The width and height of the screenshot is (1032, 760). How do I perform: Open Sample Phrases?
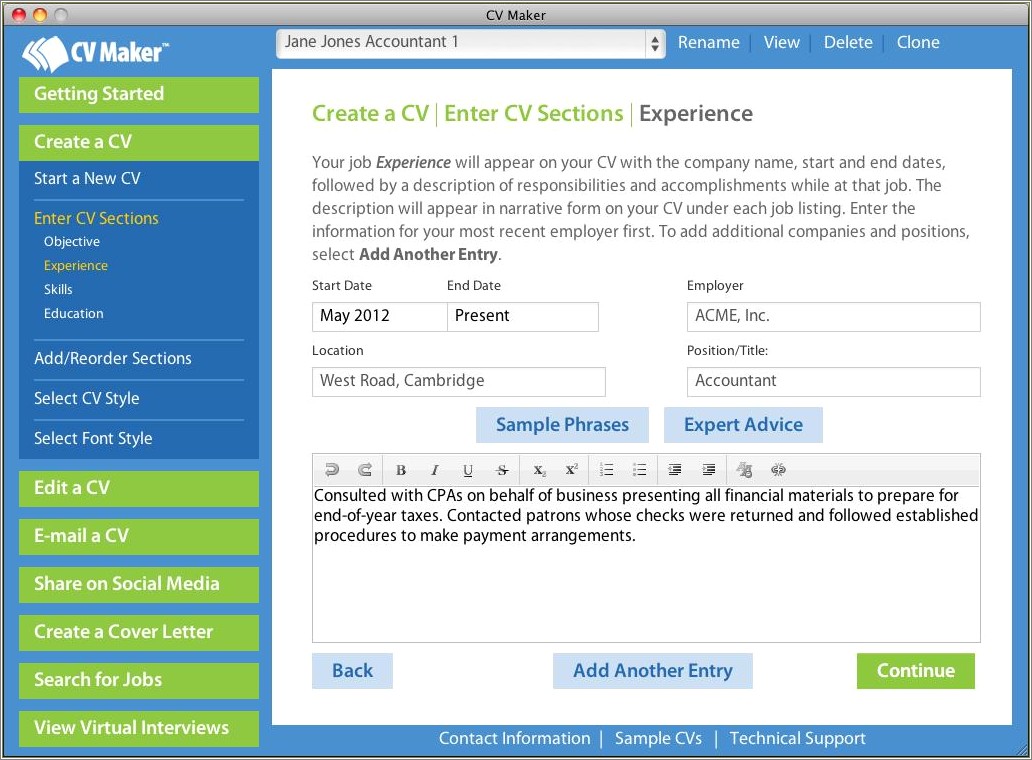pyautogui.click(x=562, y=424)
